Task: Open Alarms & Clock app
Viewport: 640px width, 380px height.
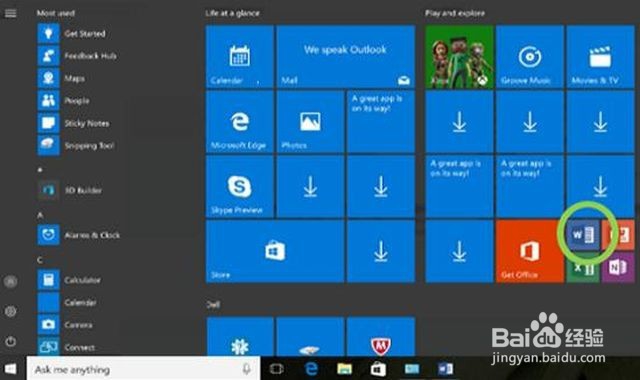Action: 80,235
